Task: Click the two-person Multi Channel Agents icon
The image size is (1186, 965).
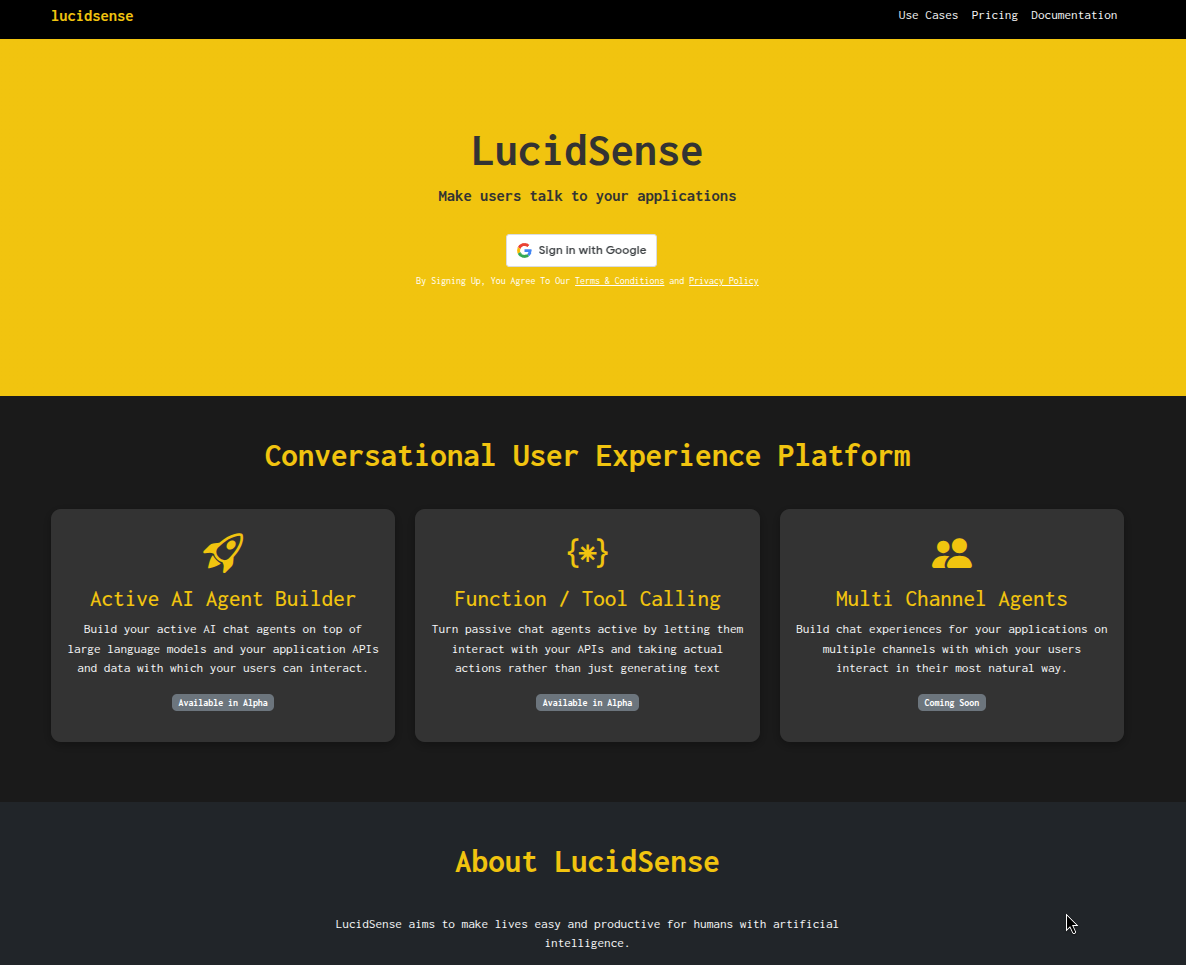Action: (x=951, y=553)
